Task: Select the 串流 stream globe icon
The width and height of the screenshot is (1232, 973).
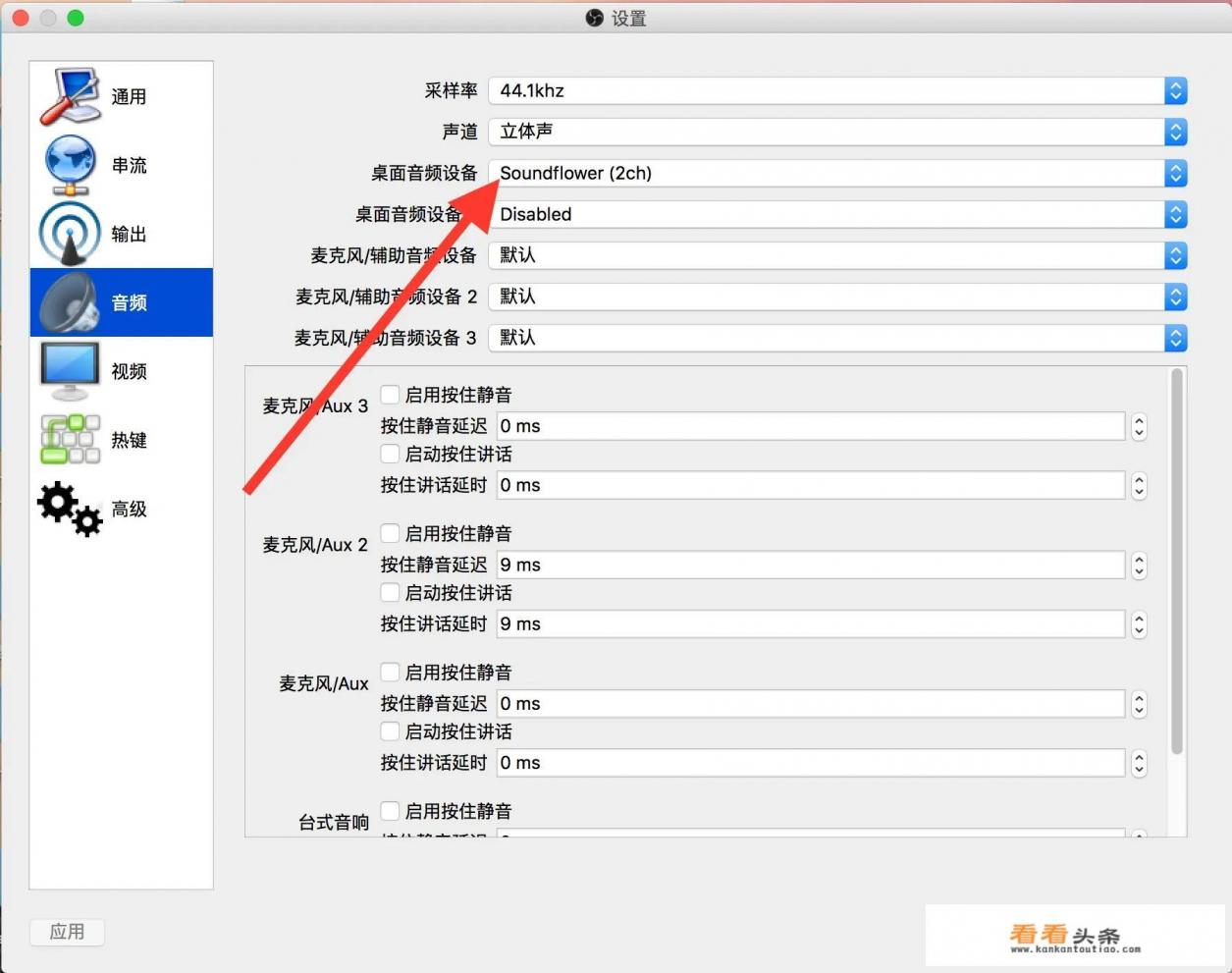Action: [x=70, y=165]
